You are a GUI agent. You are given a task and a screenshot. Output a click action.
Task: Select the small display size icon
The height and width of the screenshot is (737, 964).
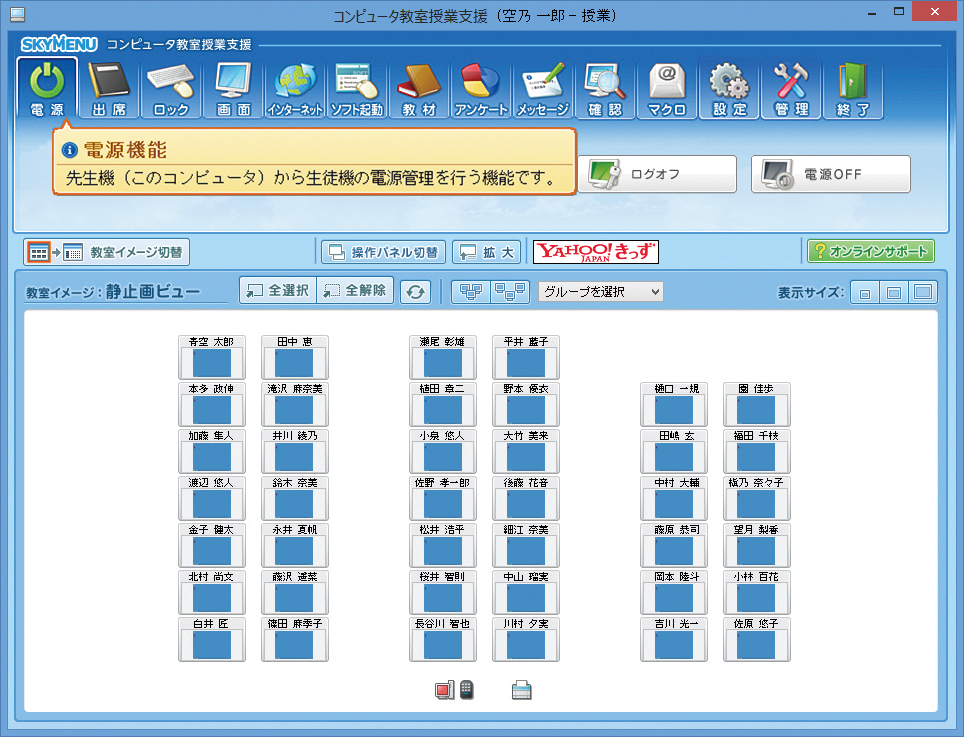[x=865, y=293]
